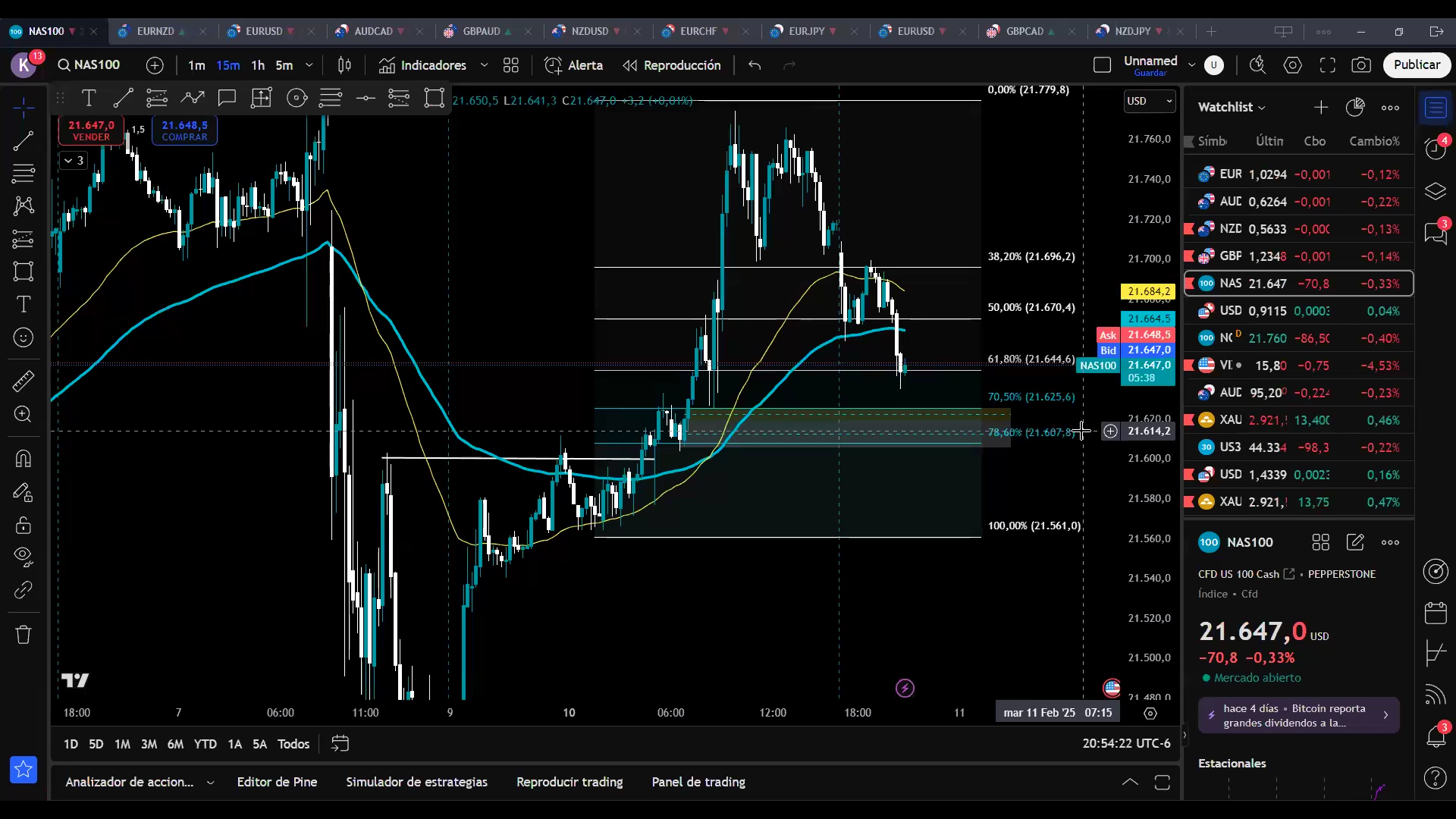Open the Editor de Pine tab
Image resolution: width=1456 pixels, height=819 pixels.
[x=277, y=782]
